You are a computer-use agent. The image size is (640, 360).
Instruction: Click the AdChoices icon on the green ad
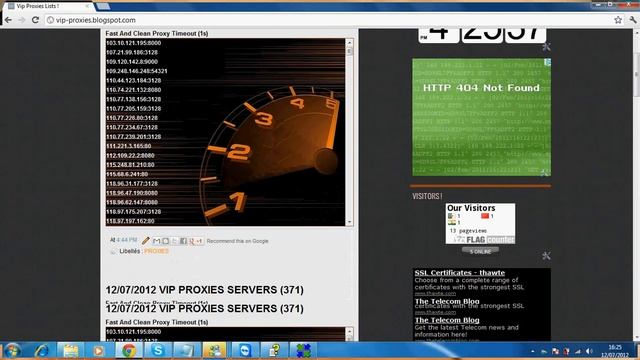547,62
